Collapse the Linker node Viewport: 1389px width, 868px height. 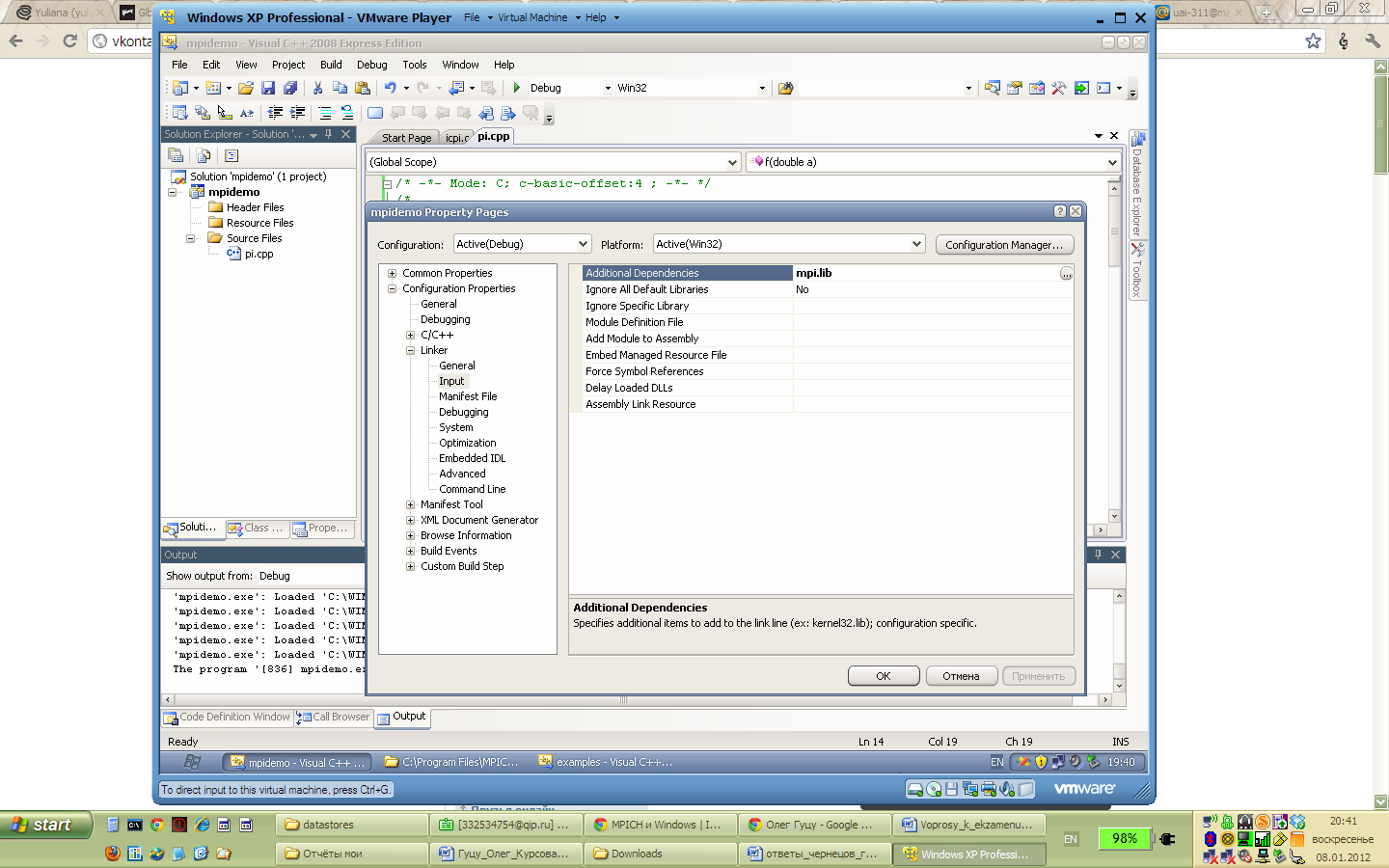point(410,350)
